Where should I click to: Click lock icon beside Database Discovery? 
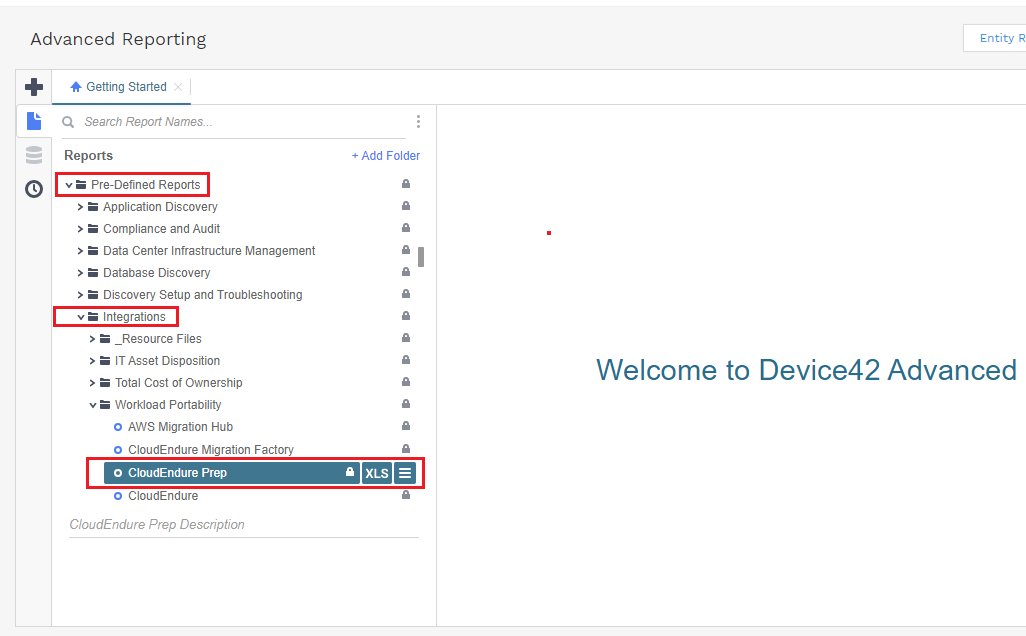406,272
